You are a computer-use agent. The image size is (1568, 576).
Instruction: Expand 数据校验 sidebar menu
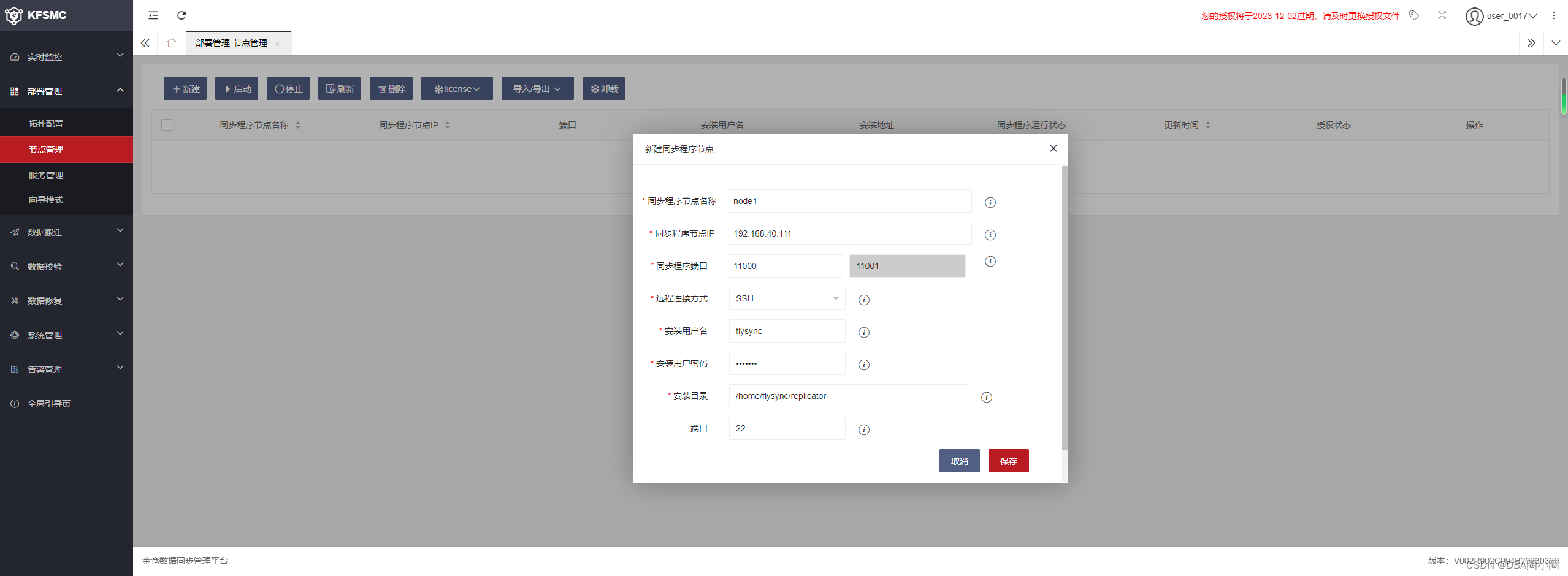click(120, 265)
